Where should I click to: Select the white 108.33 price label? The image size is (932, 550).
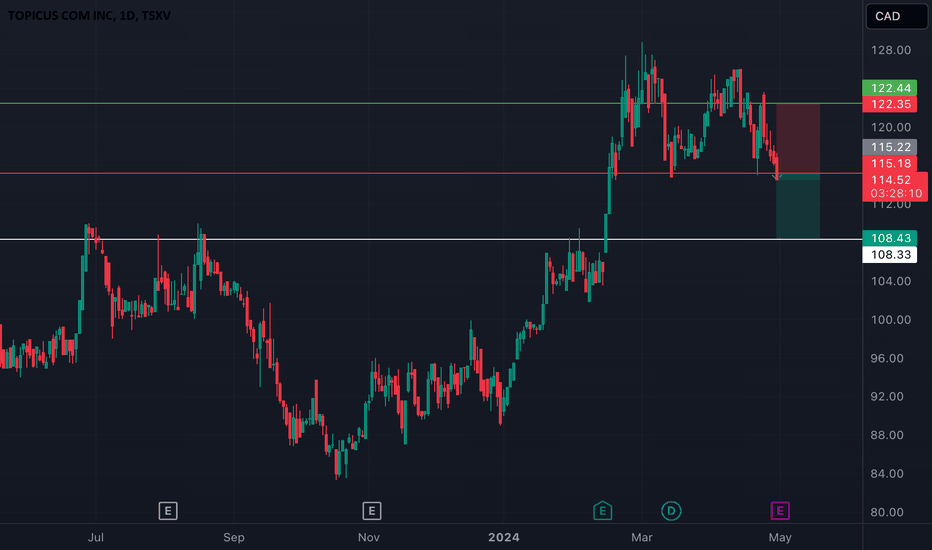pos(890,254)
